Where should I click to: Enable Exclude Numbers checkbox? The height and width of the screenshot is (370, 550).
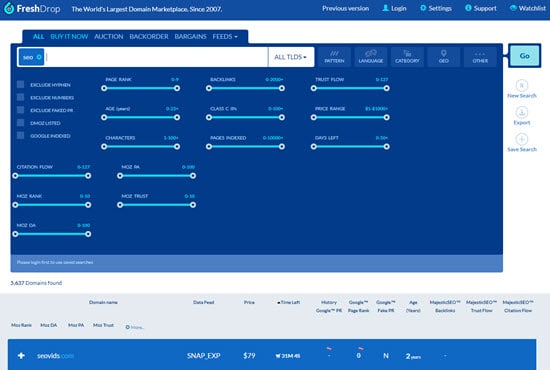20,97
